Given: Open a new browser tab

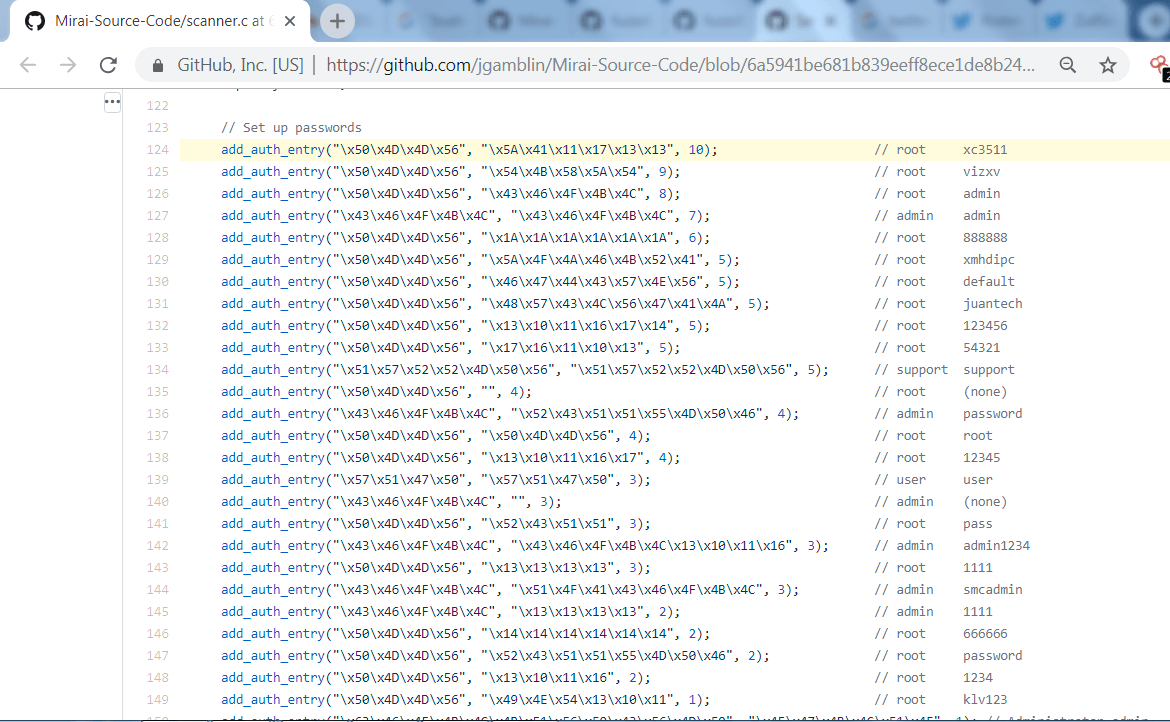Looking at the screenshot, I should click(337, 21).
